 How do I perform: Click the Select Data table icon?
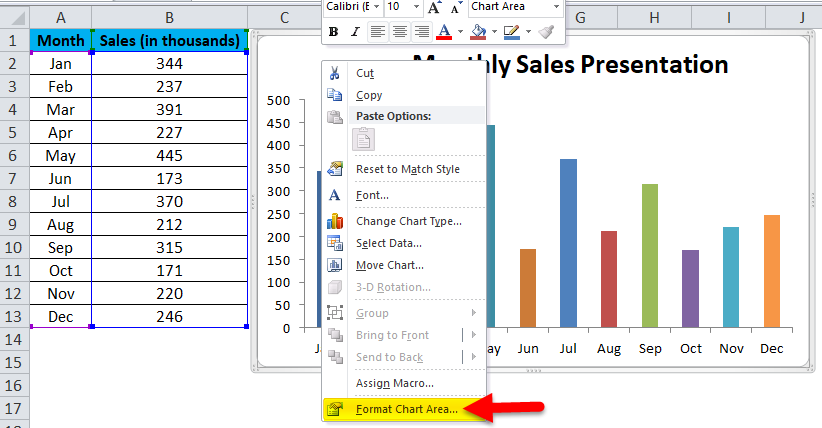coord(334,243)
